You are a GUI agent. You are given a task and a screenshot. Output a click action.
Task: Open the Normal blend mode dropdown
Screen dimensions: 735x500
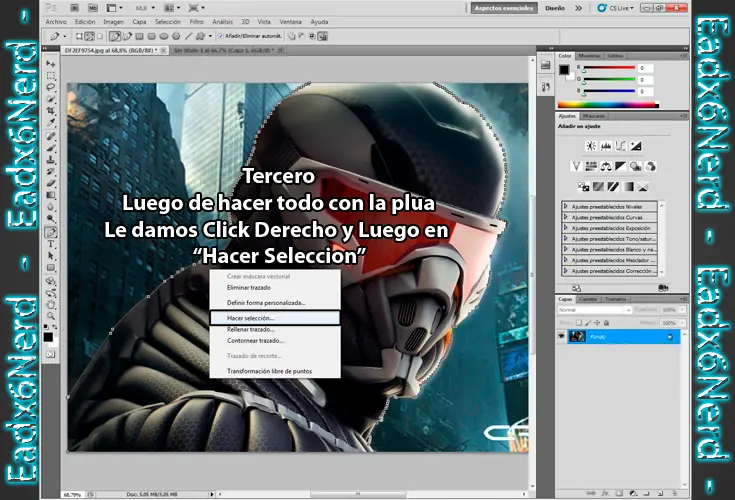click(594, 310)
